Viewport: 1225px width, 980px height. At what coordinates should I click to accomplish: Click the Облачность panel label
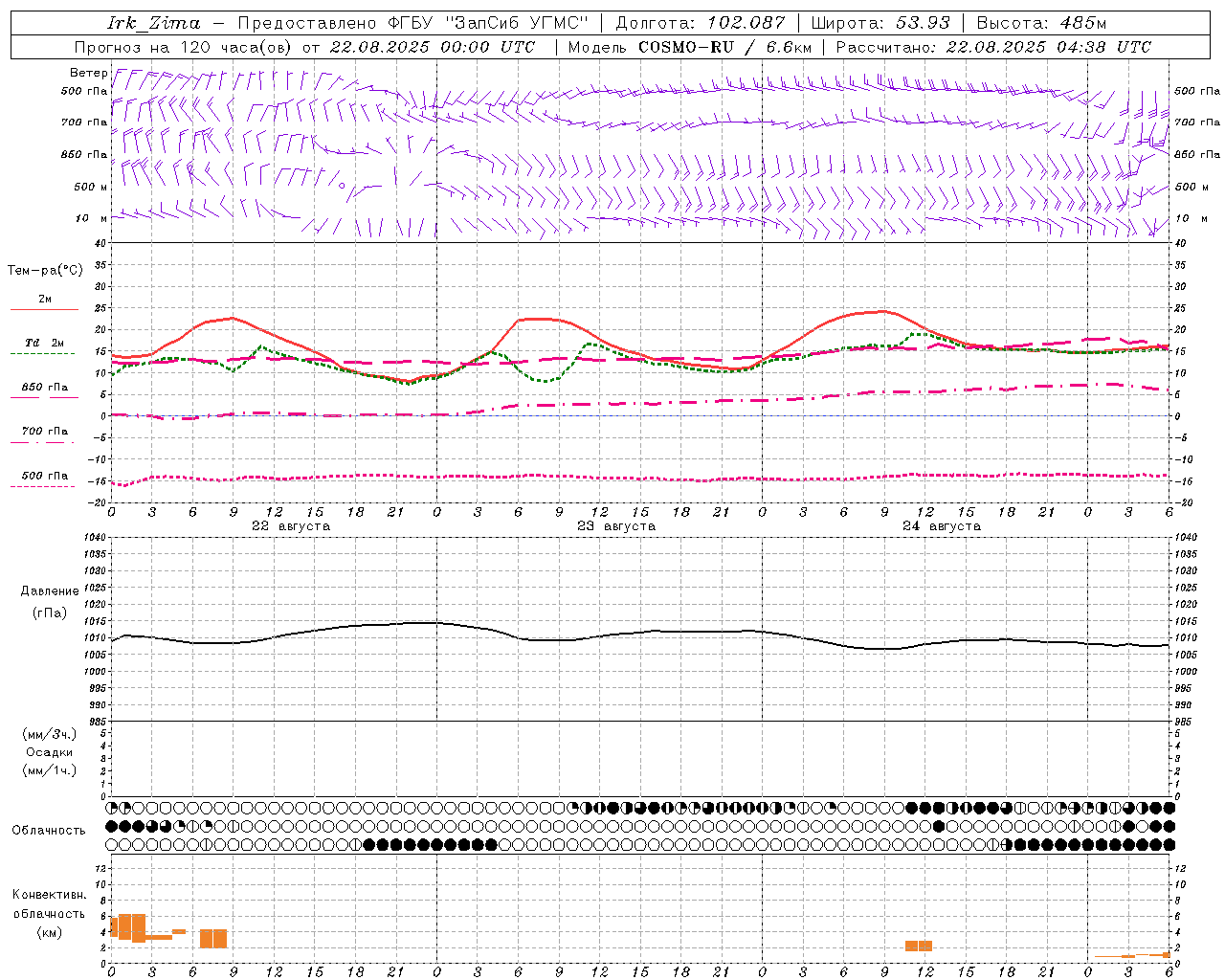coord(49,831)
